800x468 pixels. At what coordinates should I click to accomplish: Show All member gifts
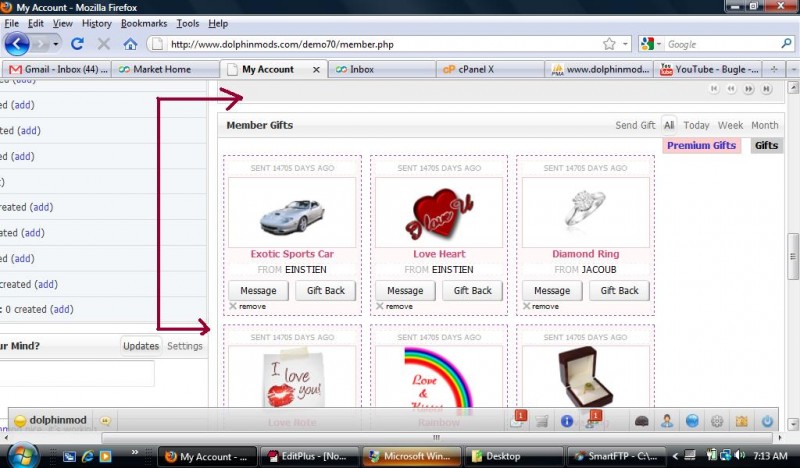pyautogui.click(x=669, y=125)
